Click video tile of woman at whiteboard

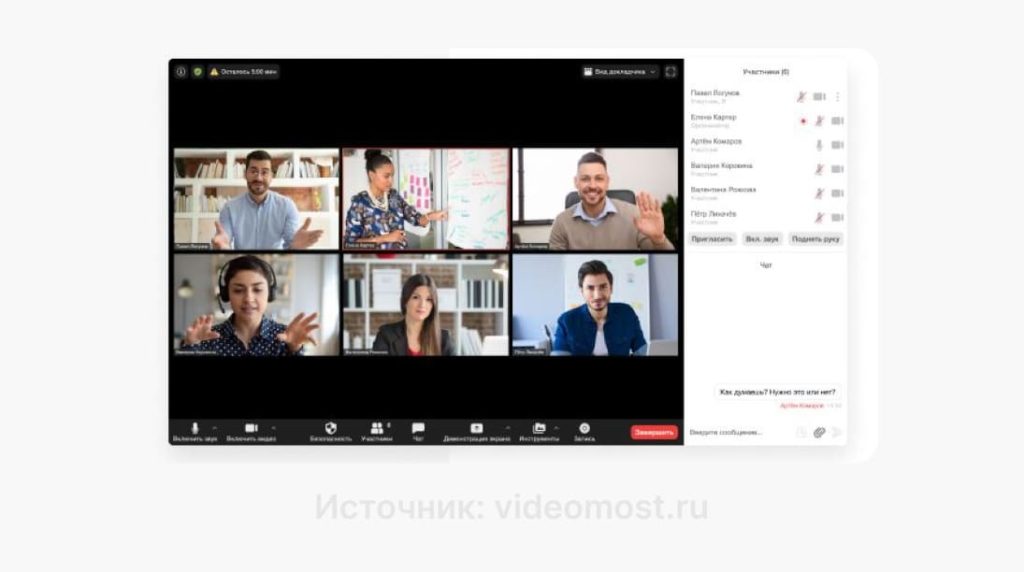pyautogui.click(x=426, y=199)
